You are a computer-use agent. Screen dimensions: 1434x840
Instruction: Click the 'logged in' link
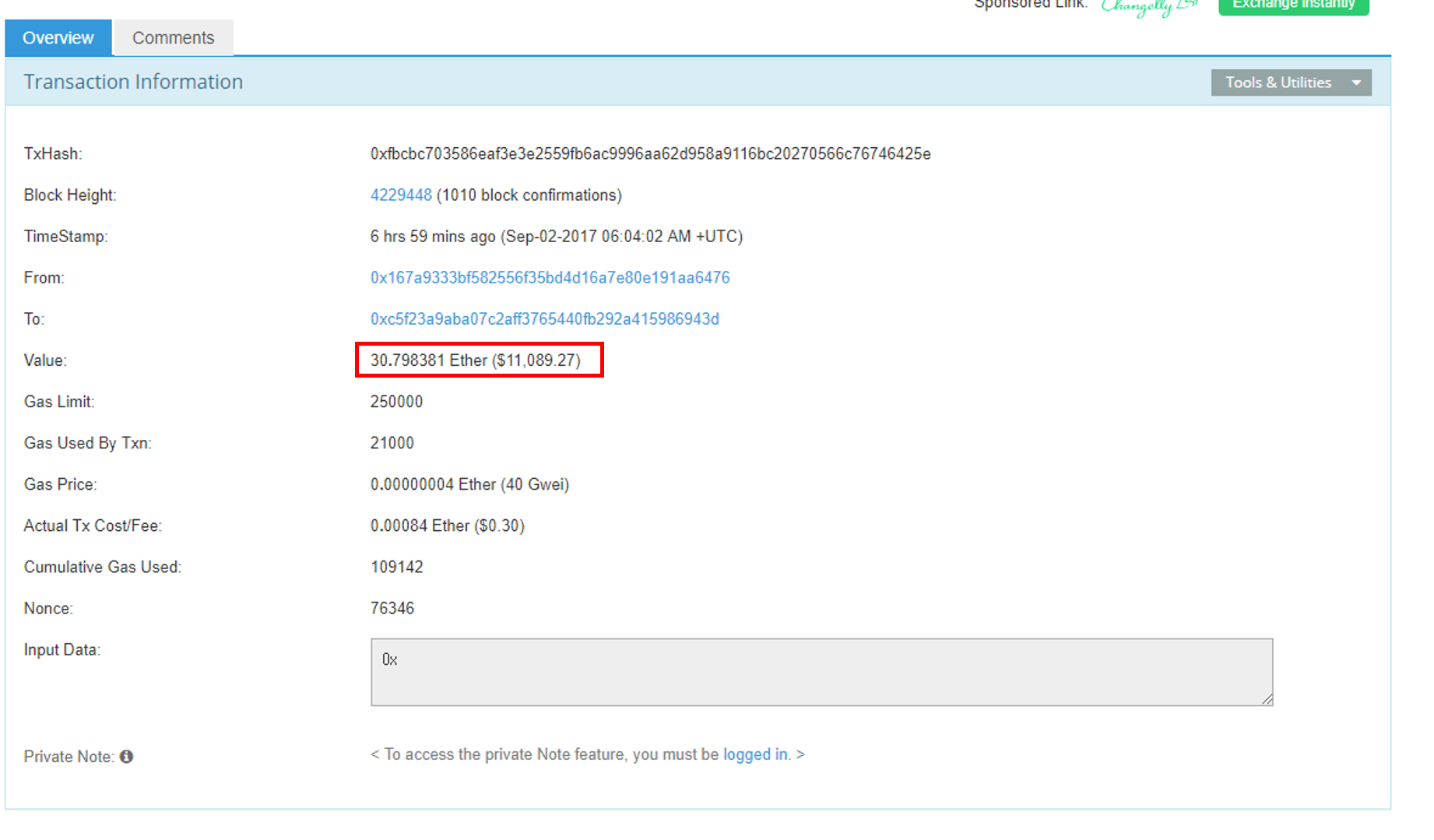click(x=755, y=754)
